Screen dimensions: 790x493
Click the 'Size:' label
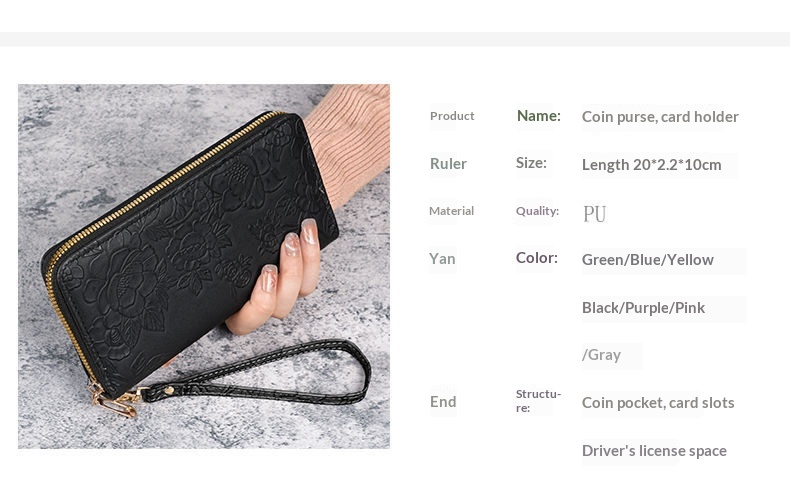tap(531, 163)
